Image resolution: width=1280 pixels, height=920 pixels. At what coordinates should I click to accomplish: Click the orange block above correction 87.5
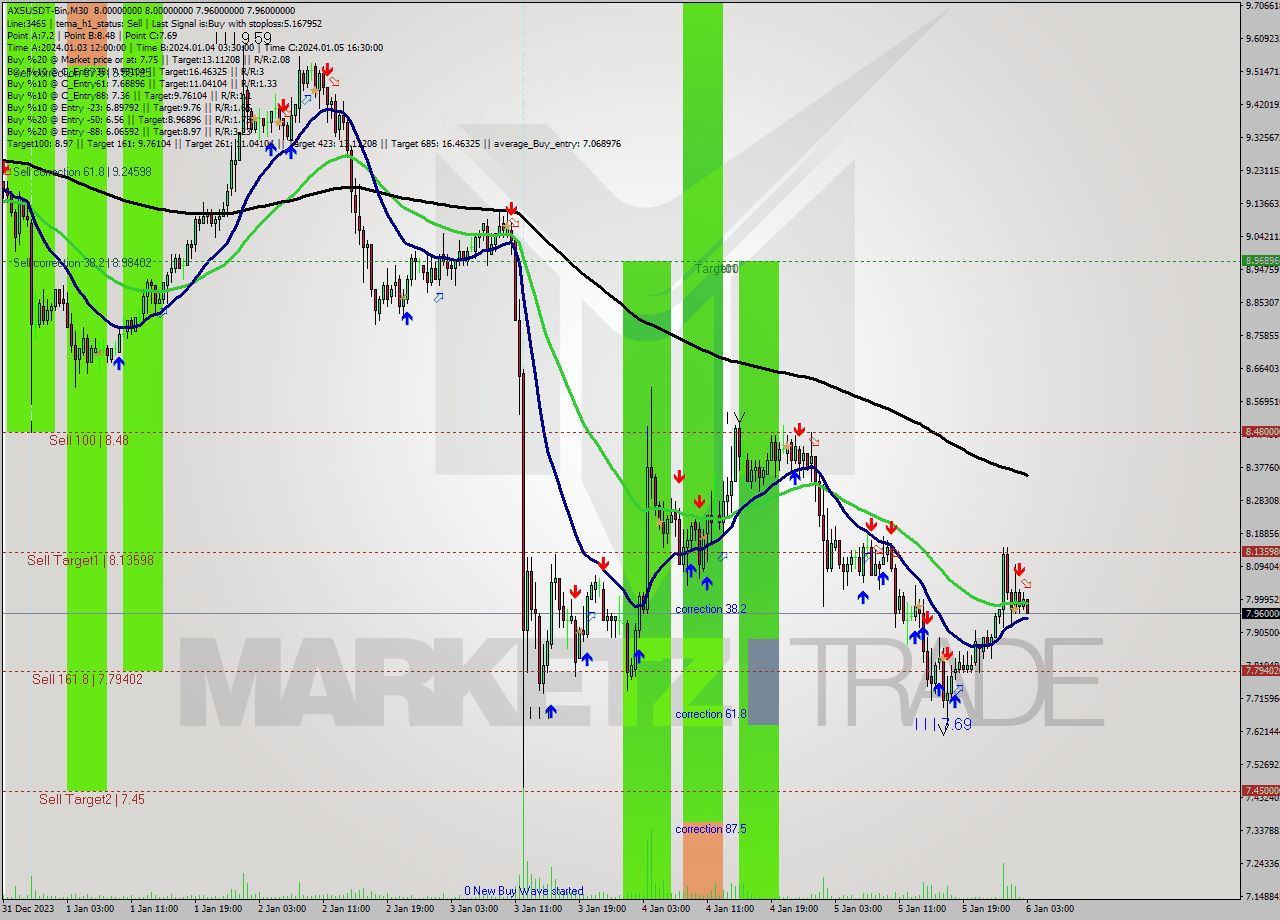[x=703, y=859]
